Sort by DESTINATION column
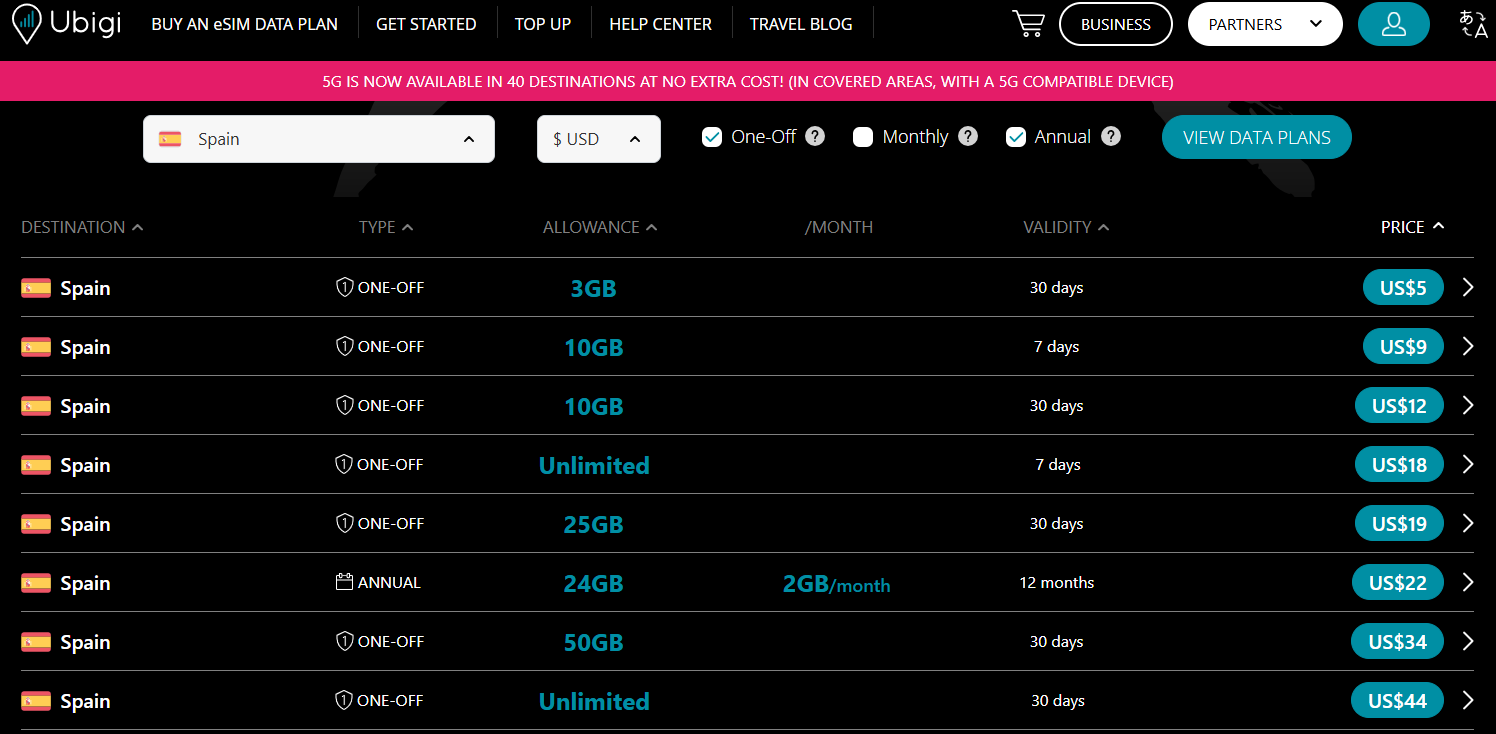The image size is (1496, 734). click(82, 227)
